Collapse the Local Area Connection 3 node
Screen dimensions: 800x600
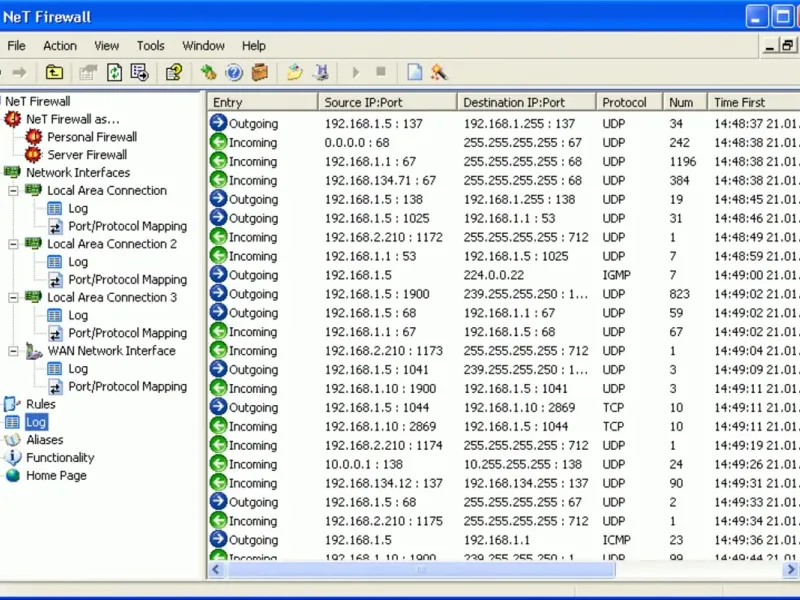tap(13, 297)
